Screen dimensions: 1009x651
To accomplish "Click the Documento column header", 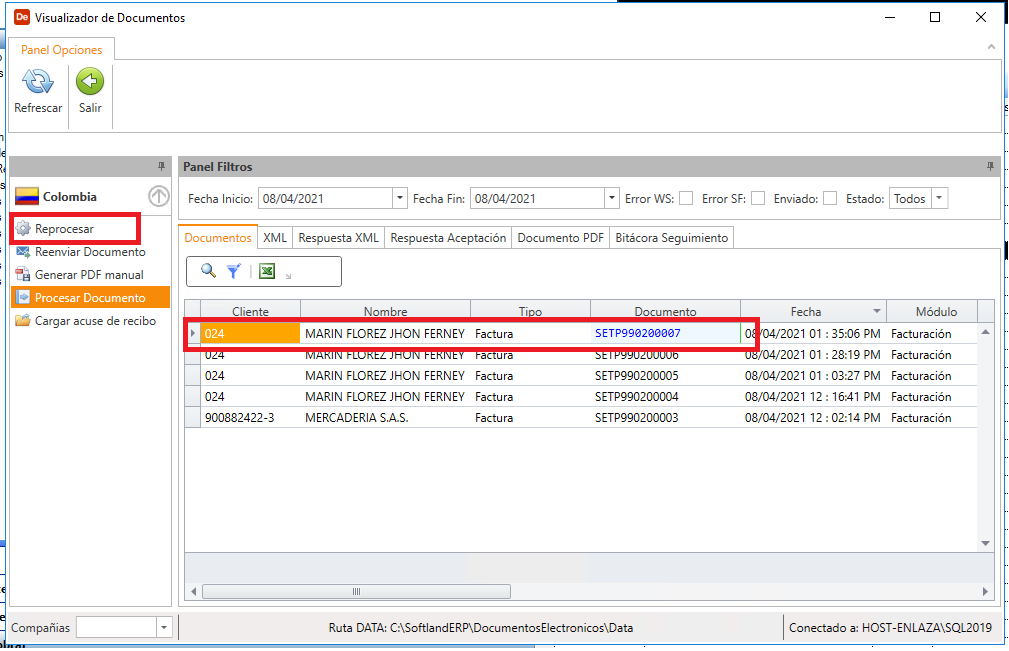I will [665, 311].
